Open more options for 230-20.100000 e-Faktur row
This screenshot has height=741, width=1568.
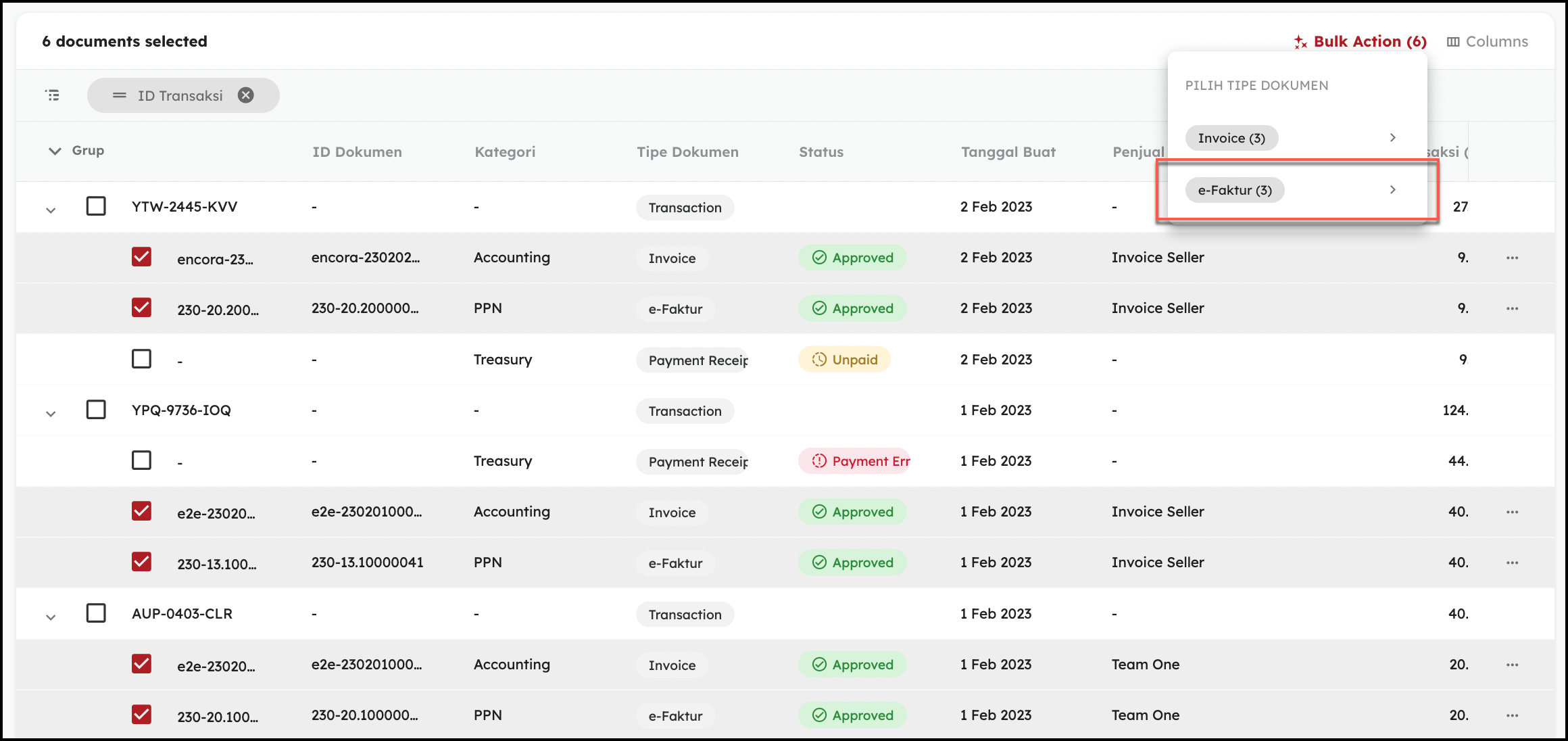coord(1512,715)
